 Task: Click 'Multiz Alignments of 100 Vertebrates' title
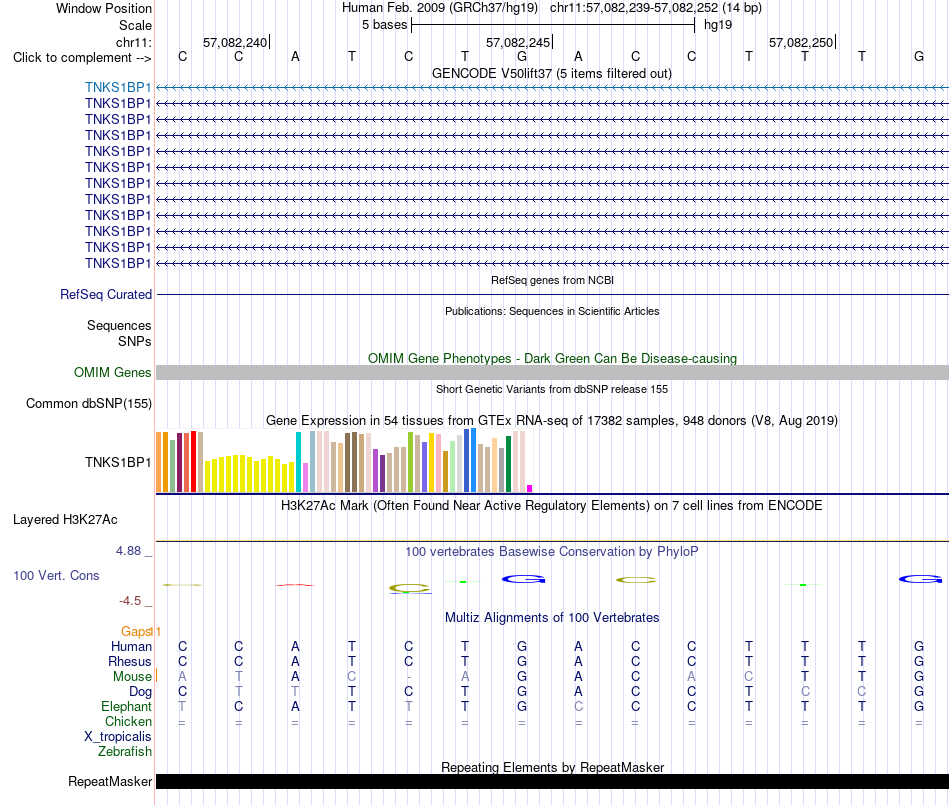coord(552,617)
